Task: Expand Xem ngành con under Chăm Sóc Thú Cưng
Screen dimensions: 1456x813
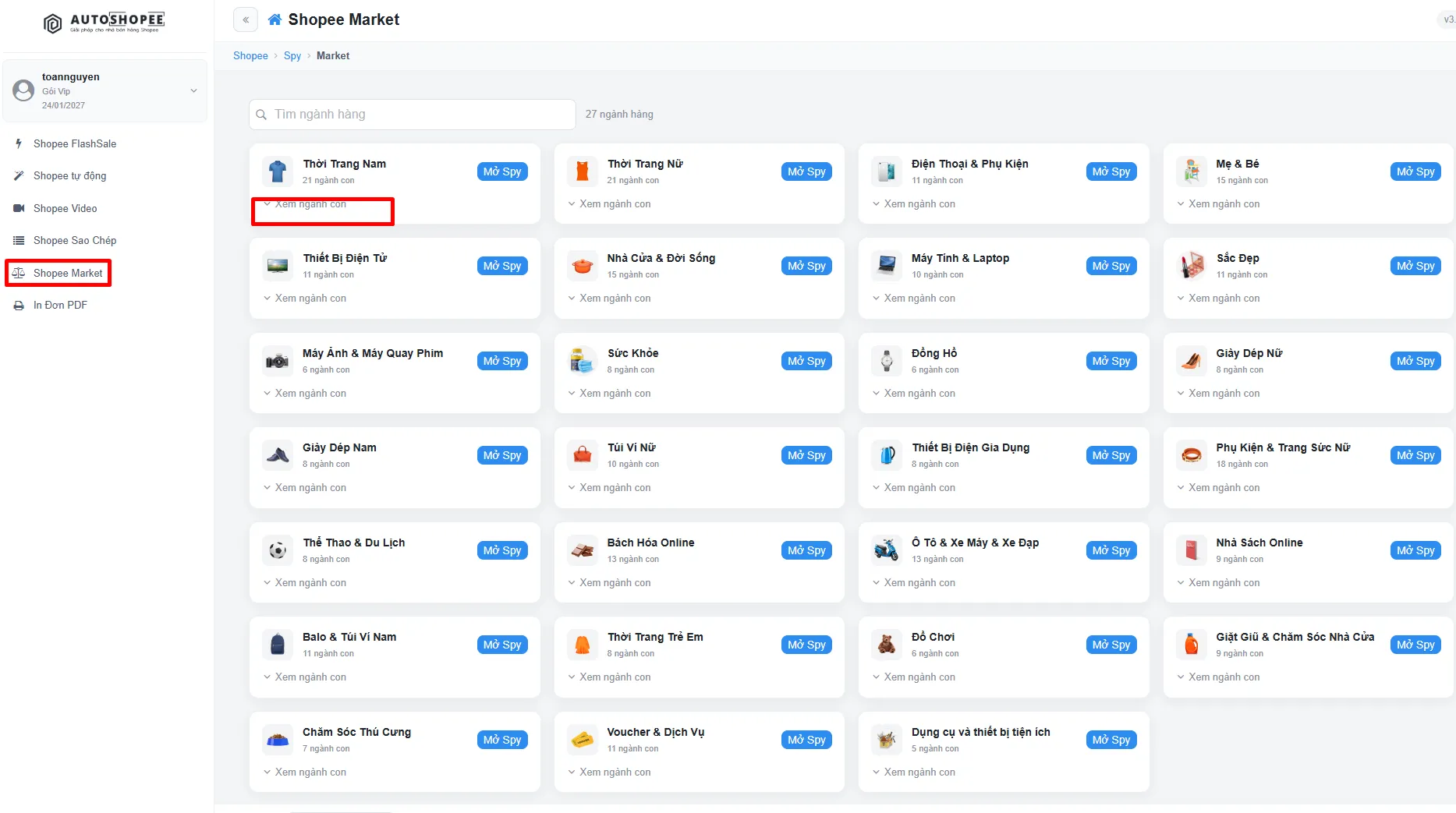Action: click(304, 772)
